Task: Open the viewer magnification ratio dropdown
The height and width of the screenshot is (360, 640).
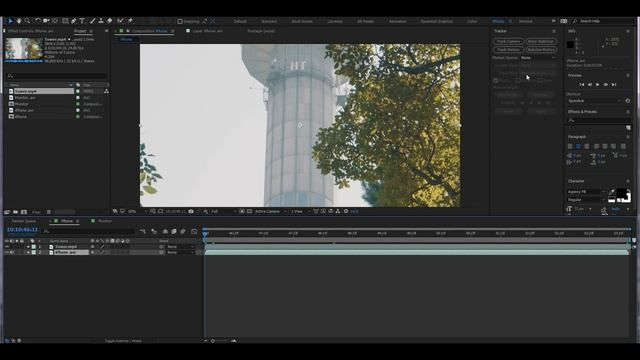Action: click(x=137, y=211)
